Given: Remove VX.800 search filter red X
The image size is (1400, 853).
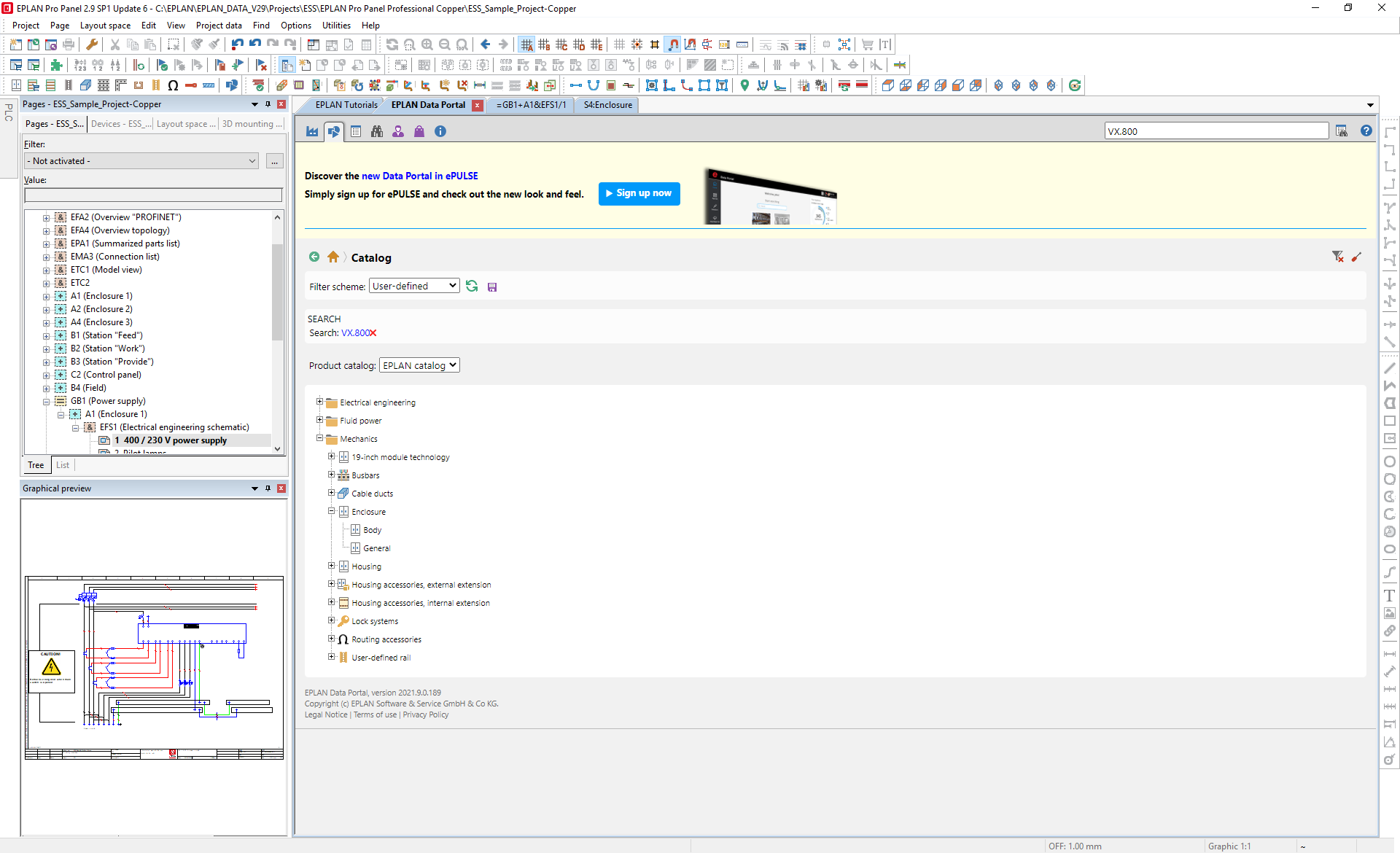Looking at the screenshot, I should click(373, 333).
